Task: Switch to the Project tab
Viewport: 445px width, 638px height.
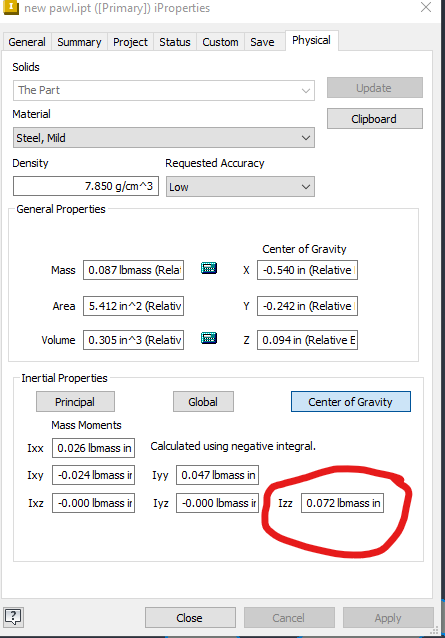Action: tap(130, 42)
